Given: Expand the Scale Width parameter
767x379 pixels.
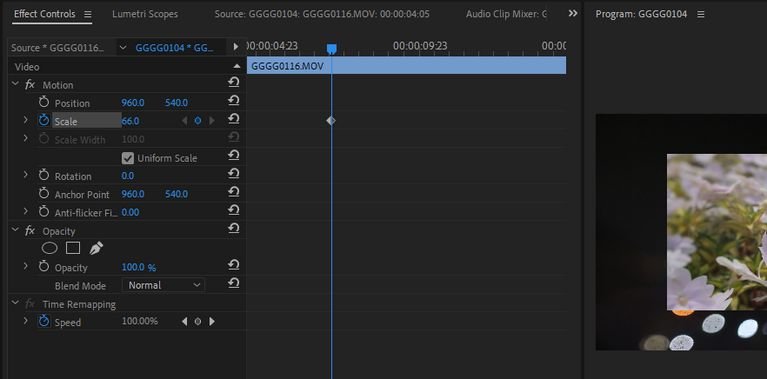Looking at the screenshot, I should [25, 138].
